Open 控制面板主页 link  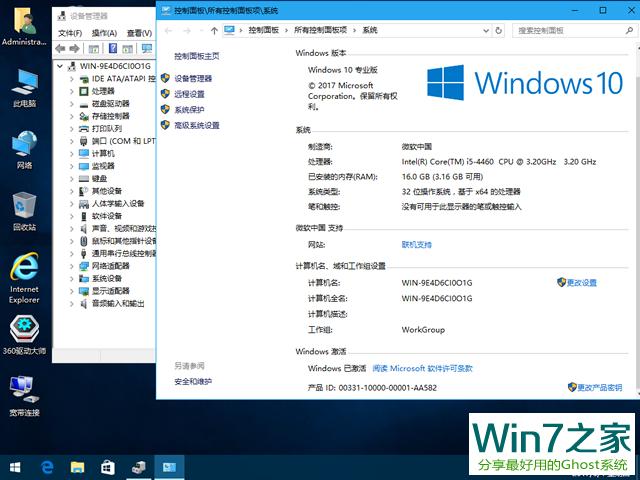(x=197, y=56)
